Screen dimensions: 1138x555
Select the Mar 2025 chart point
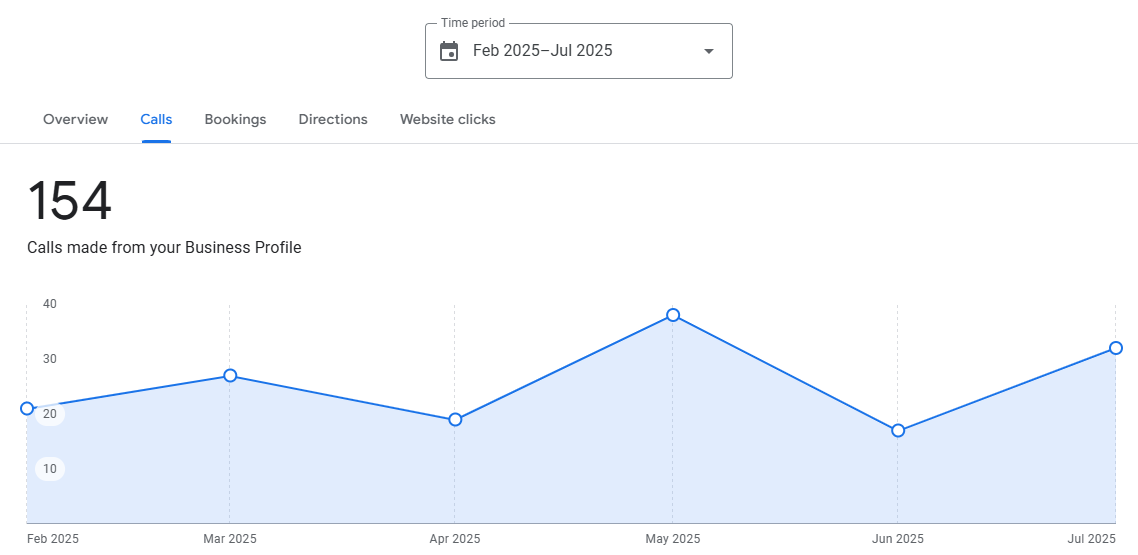230,376
